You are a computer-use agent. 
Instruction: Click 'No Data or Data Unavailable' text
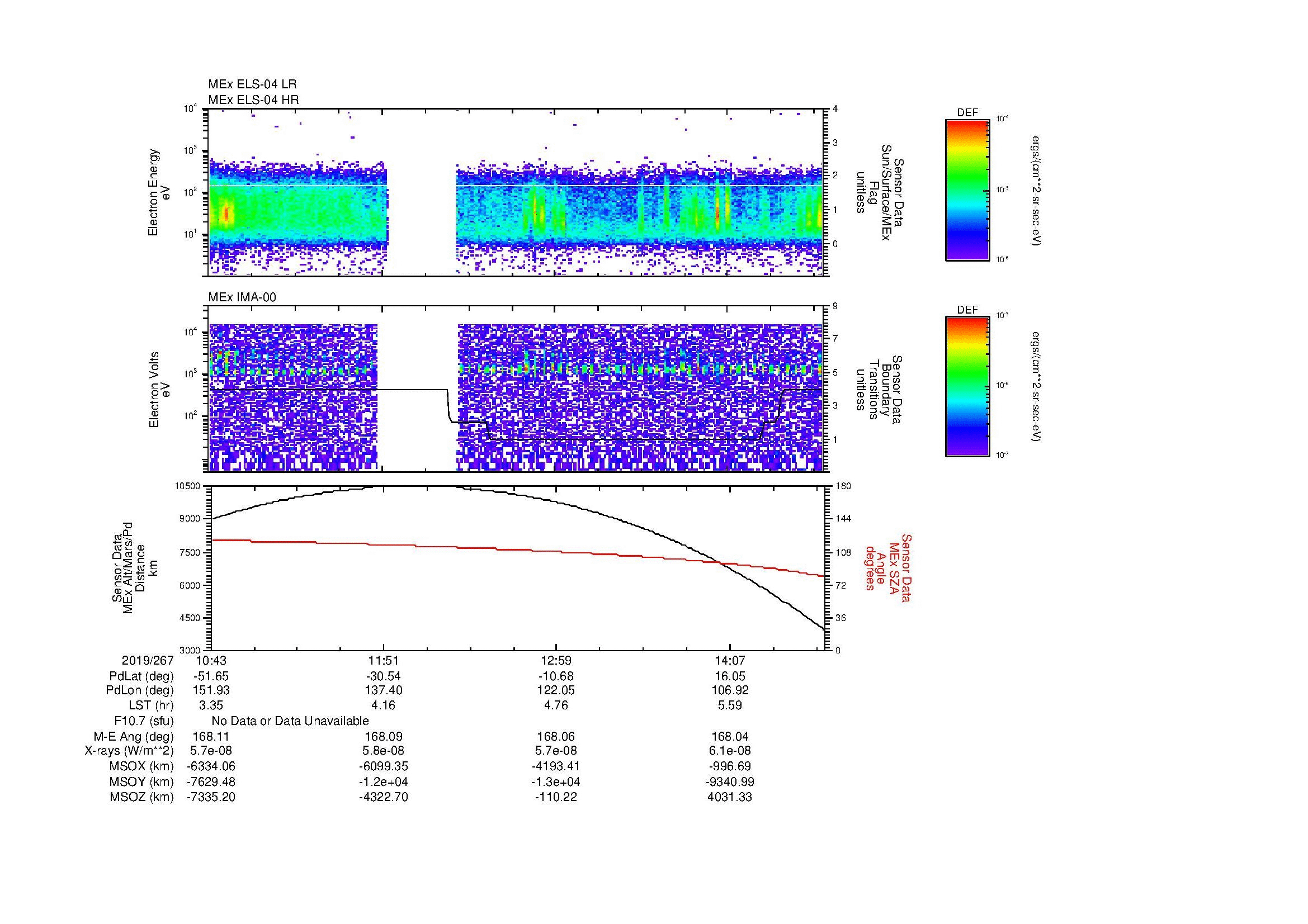coord(290,721)
